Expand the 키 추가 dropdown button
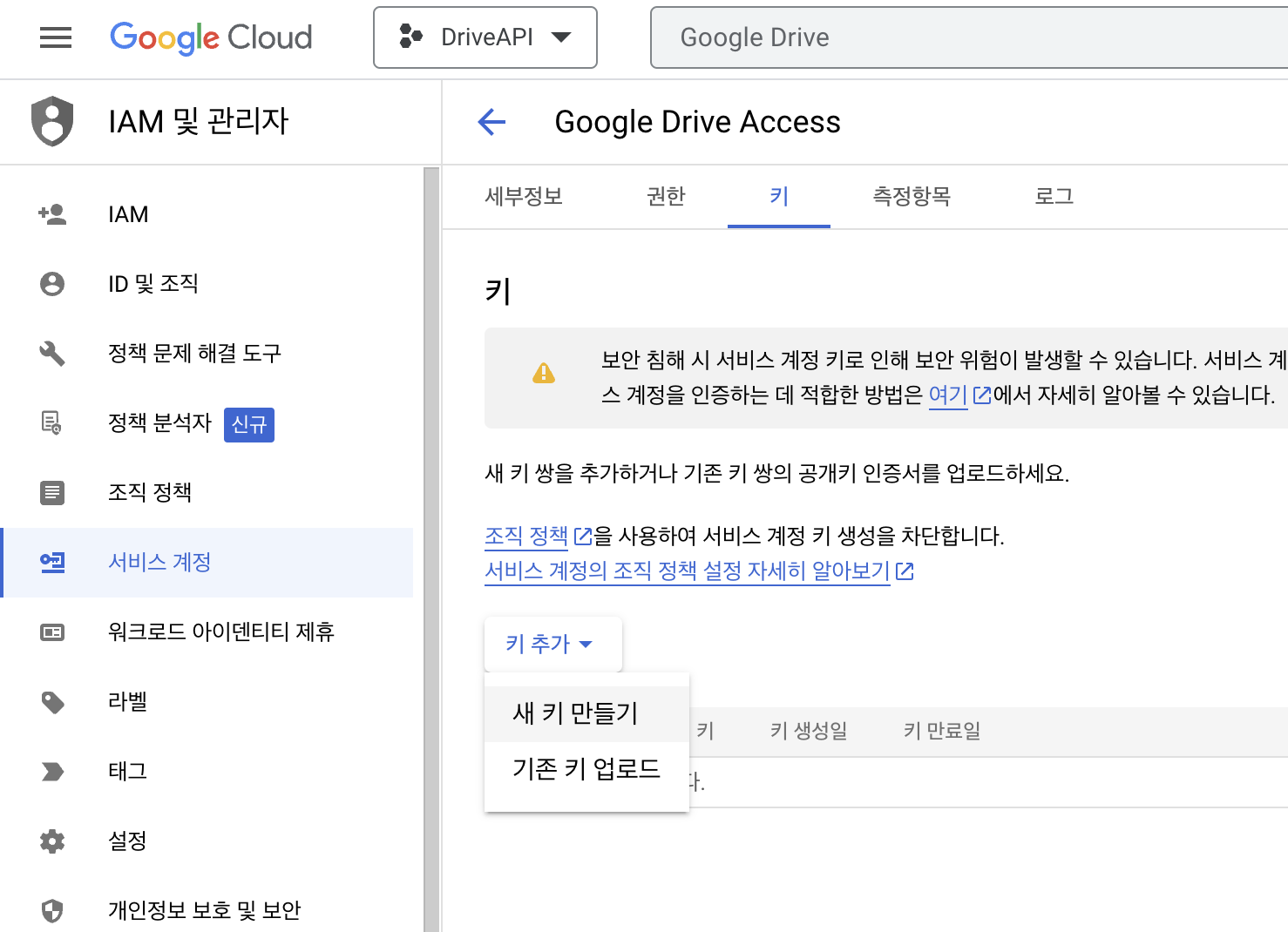This screenshot has height=932, width=1288. (553, 645)
